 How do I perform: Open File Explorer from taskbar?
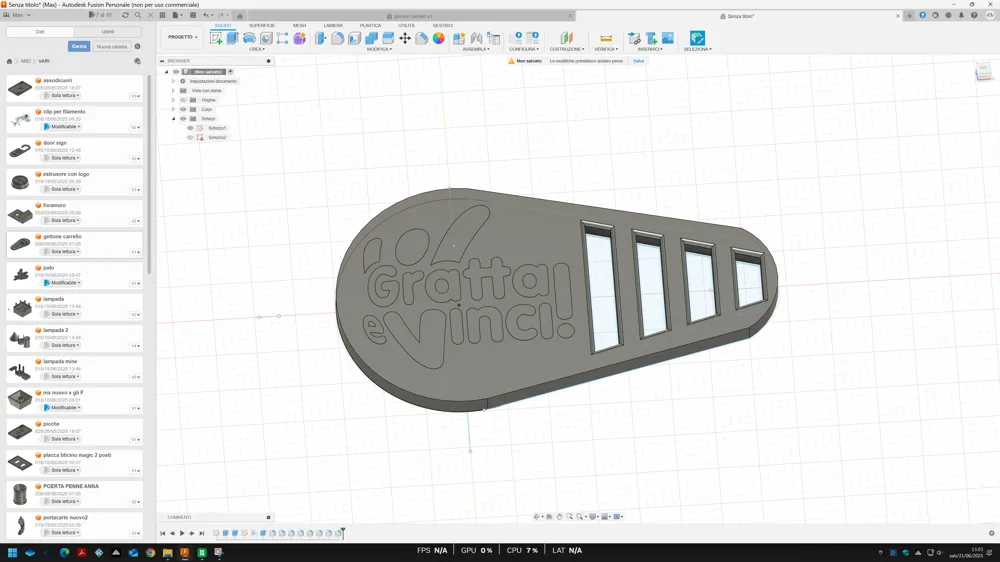[x=168, y=552]
